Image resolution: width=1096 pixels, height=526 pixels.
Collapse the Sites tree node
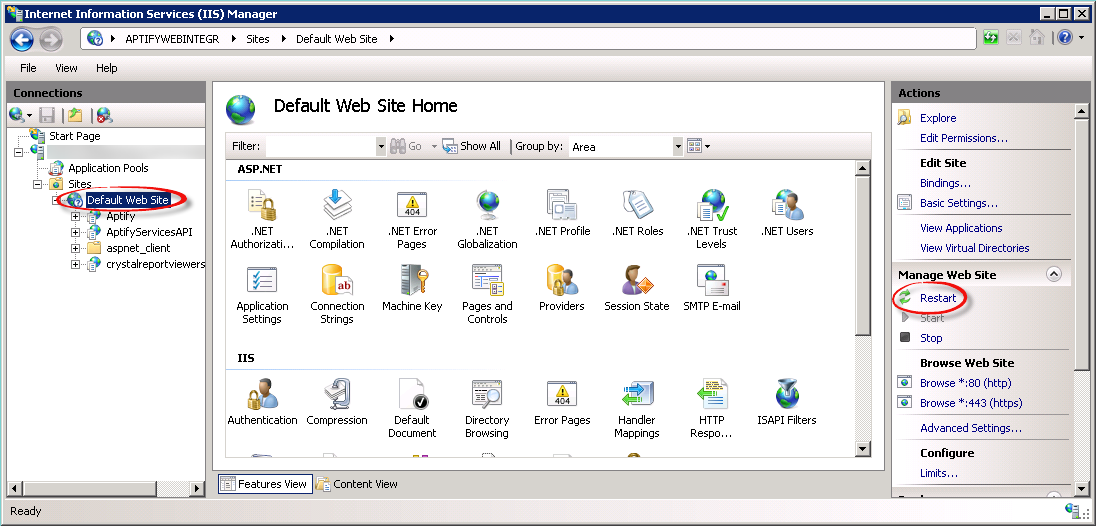coord(38,184)
